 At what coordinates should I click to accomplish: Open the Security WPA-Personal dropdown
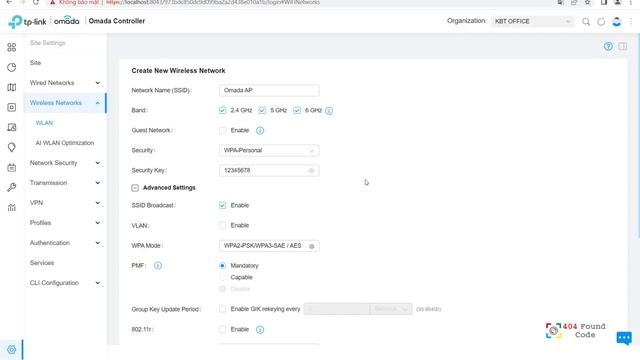pyautogui.click(x=269, y=151)
